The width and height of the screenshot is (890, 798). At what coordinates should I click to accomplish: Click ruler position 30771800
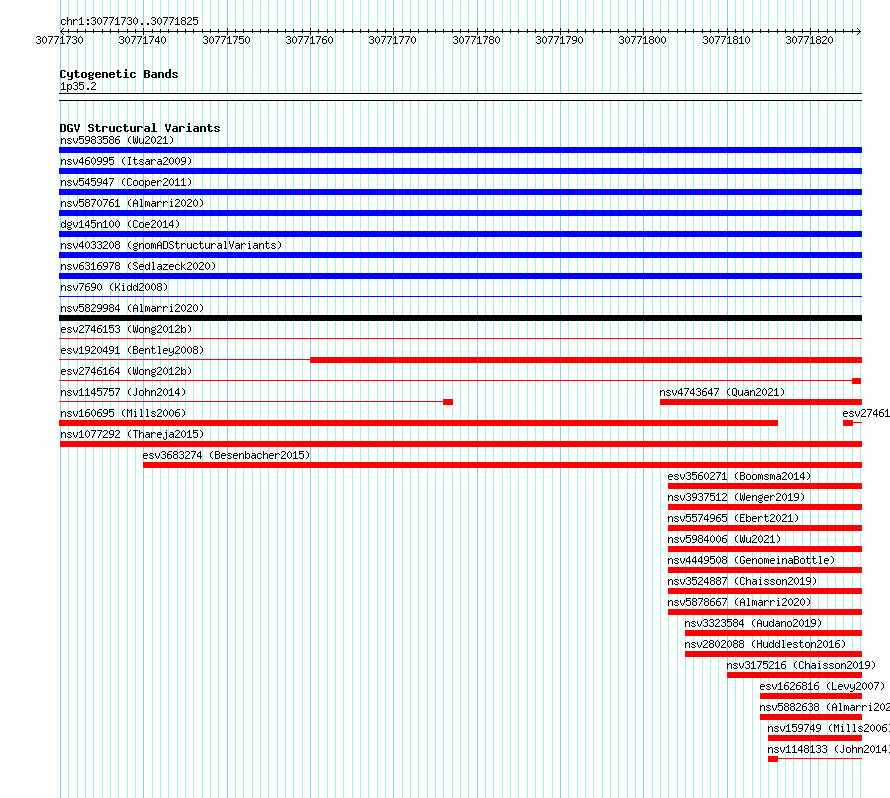click(643, 40)
